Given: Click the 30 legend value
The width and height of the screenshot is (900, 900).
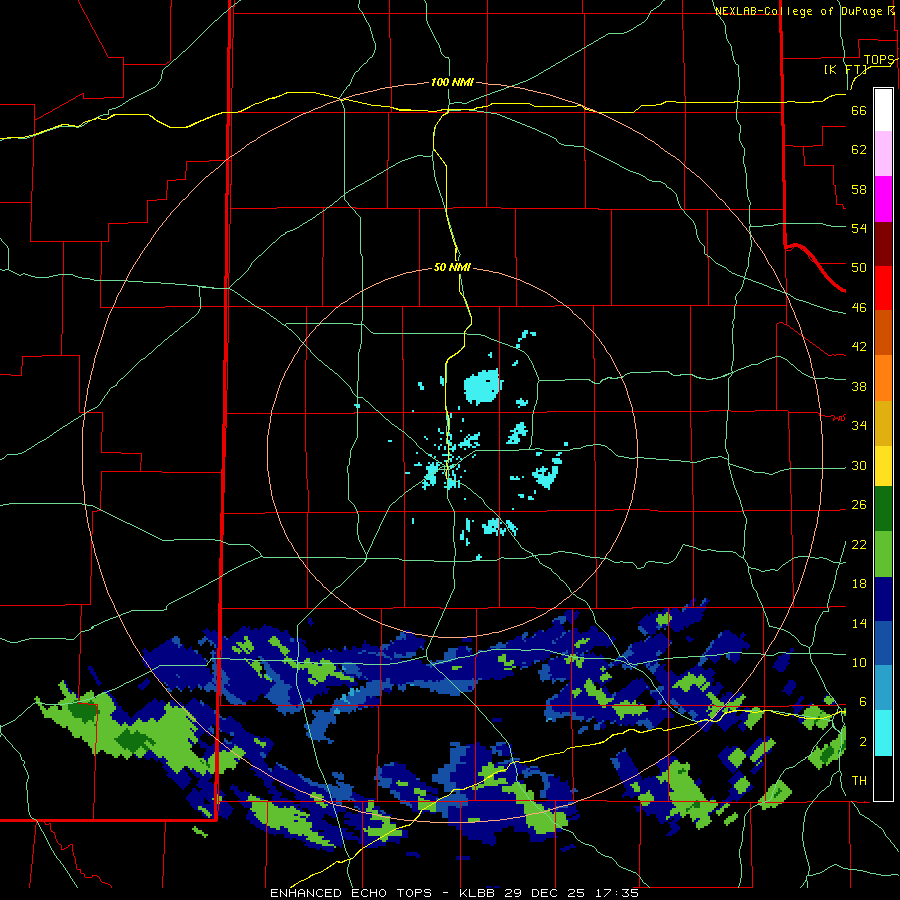Looking at the screenshot, I should click(x=859, y=465).
